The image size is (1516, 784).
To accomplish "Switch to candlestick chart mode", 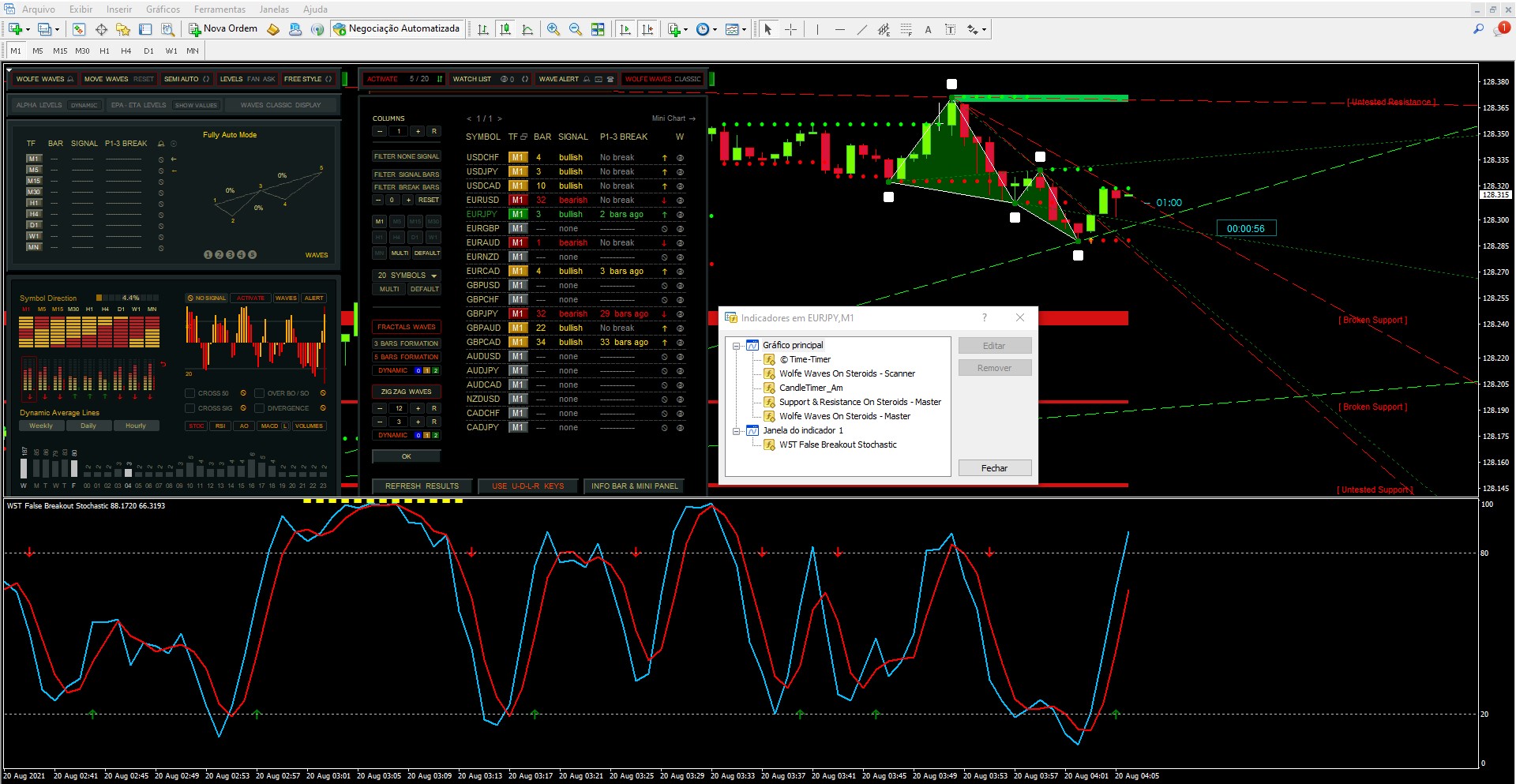I will [x=505, y=29].
